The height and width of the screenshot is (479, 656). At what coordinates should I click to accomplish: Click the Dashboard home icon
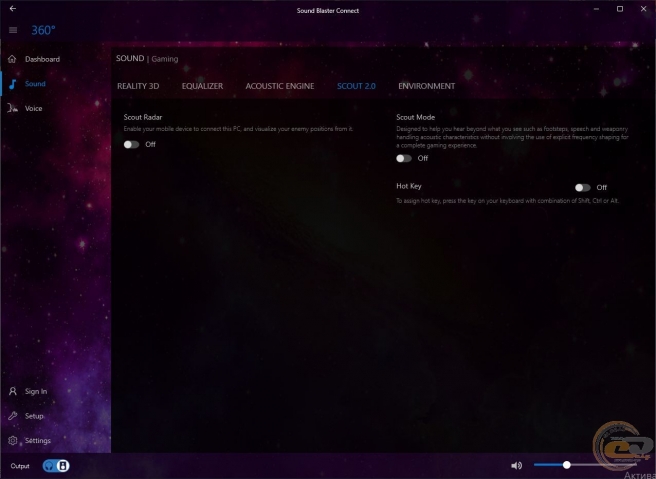(12, 59)
